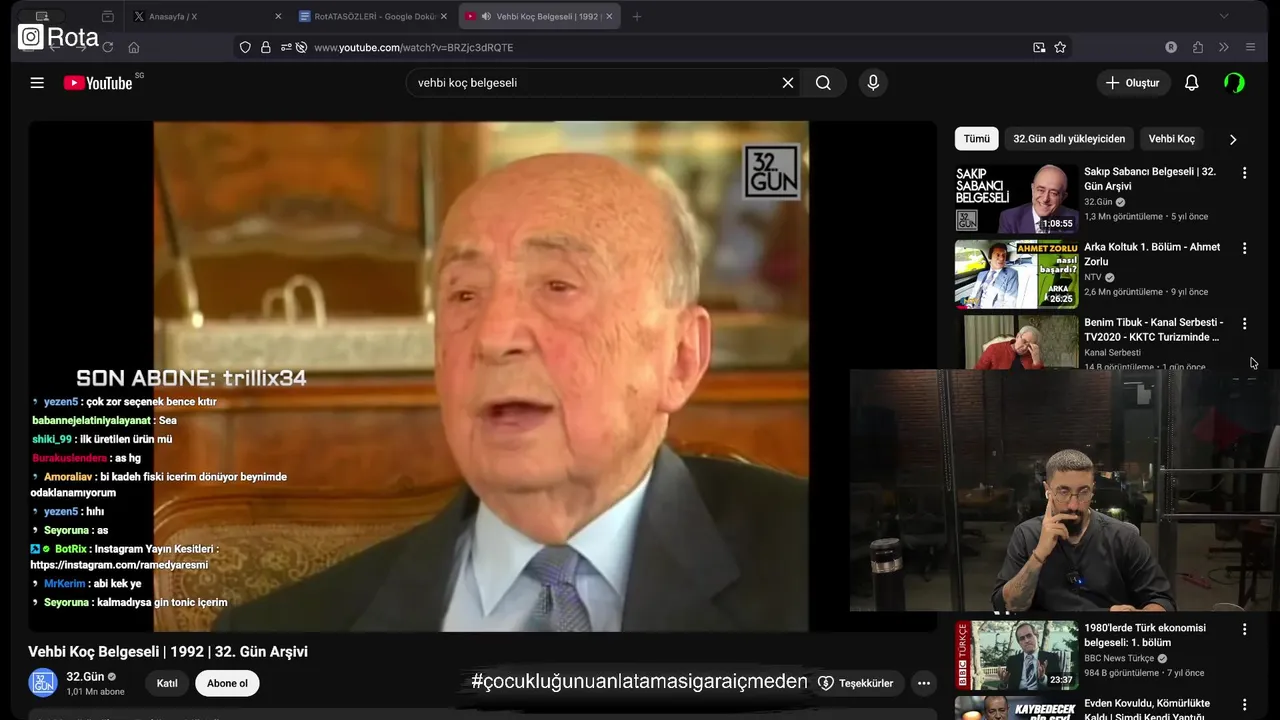Open more options for 1980'lerde Türk ekonomisi
Screen dimensions: 1280x720
click(1244, 630)
